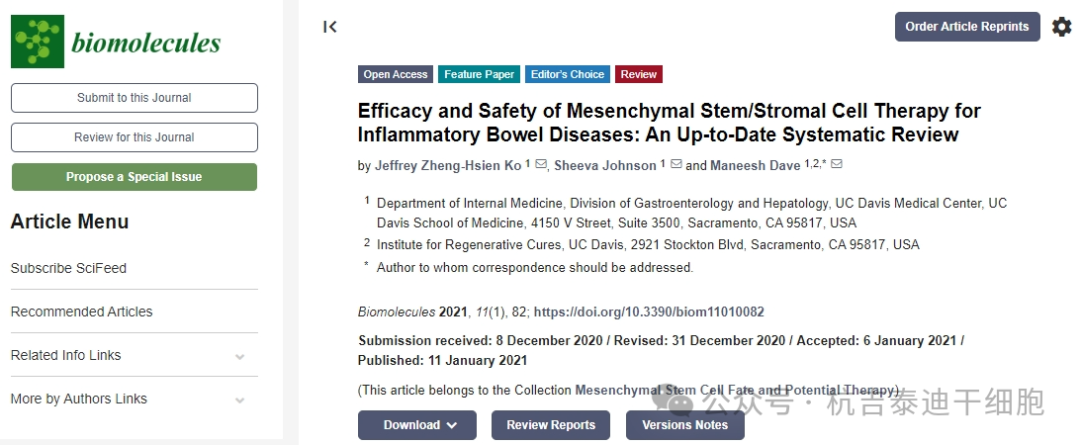Viewport: 1080px width, 445px height.
Task: Click author name Maneesh Dave
Action: coord(755,165)
